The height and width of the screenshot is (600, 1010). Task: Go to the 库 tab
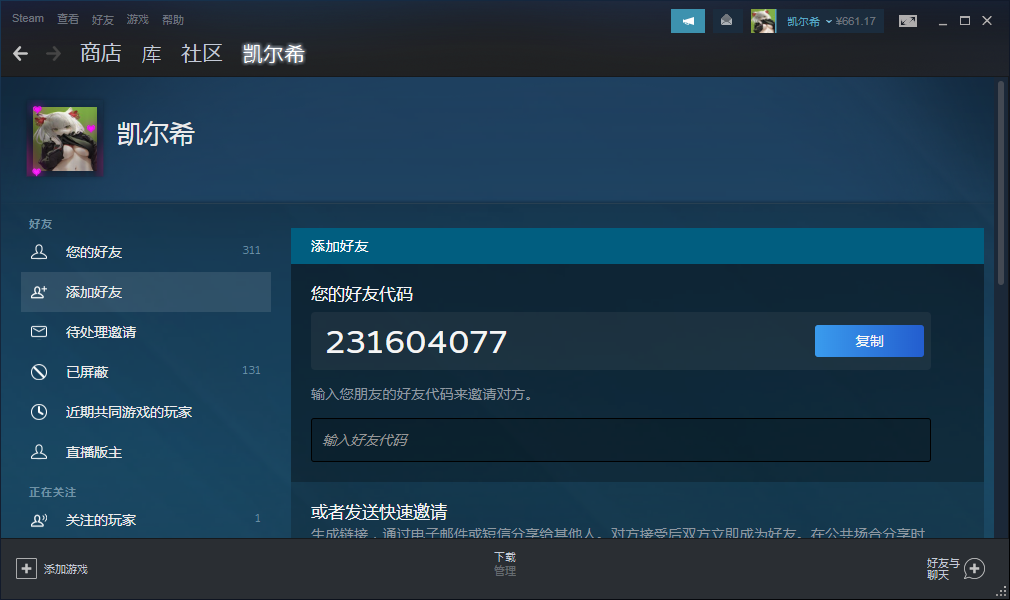point(151,53)
